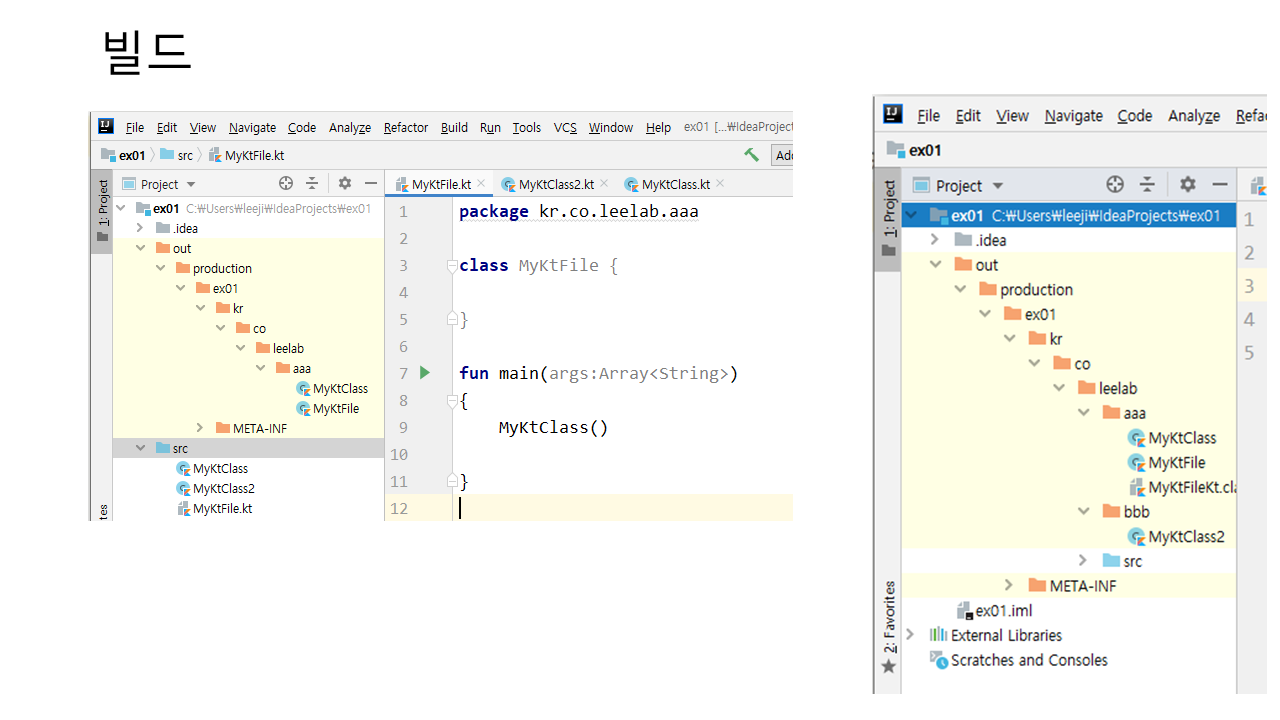Expand the External Libraries node

coord(910,635)
